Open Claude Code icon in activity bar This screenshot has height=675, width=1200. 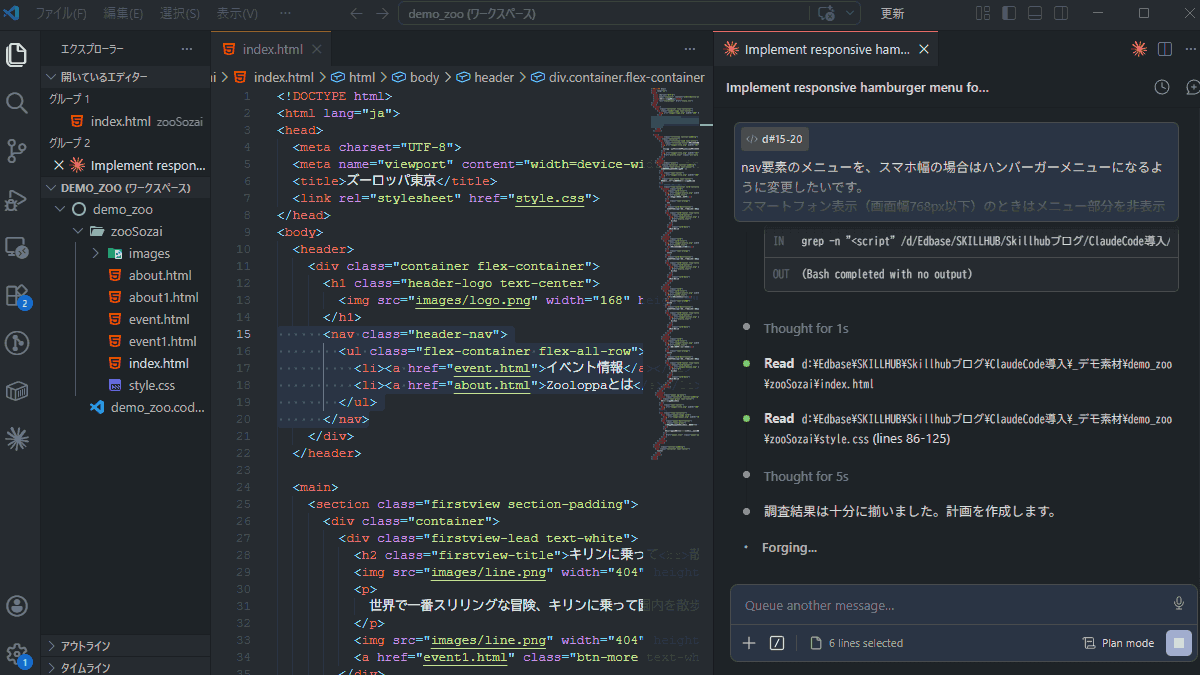17,437
